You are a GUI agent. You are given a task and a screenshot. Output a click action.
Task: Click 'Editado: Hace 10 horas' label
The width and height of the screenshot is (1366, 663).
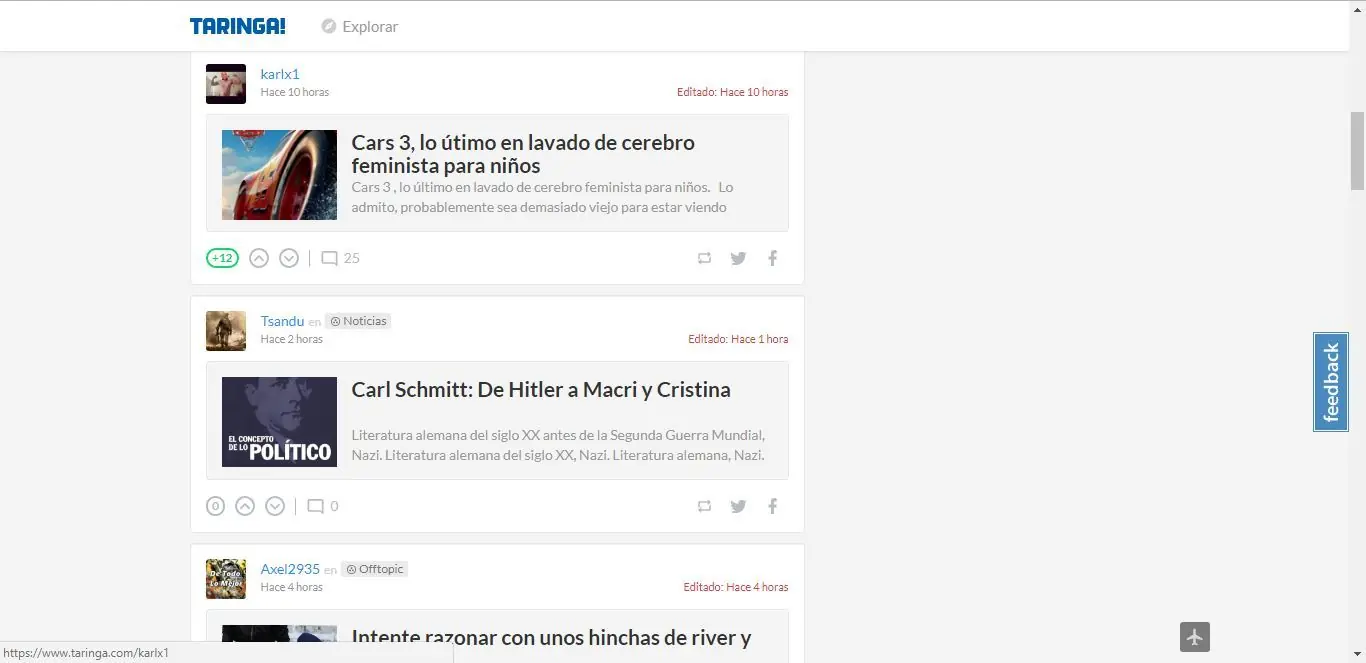tap(732, 92)
